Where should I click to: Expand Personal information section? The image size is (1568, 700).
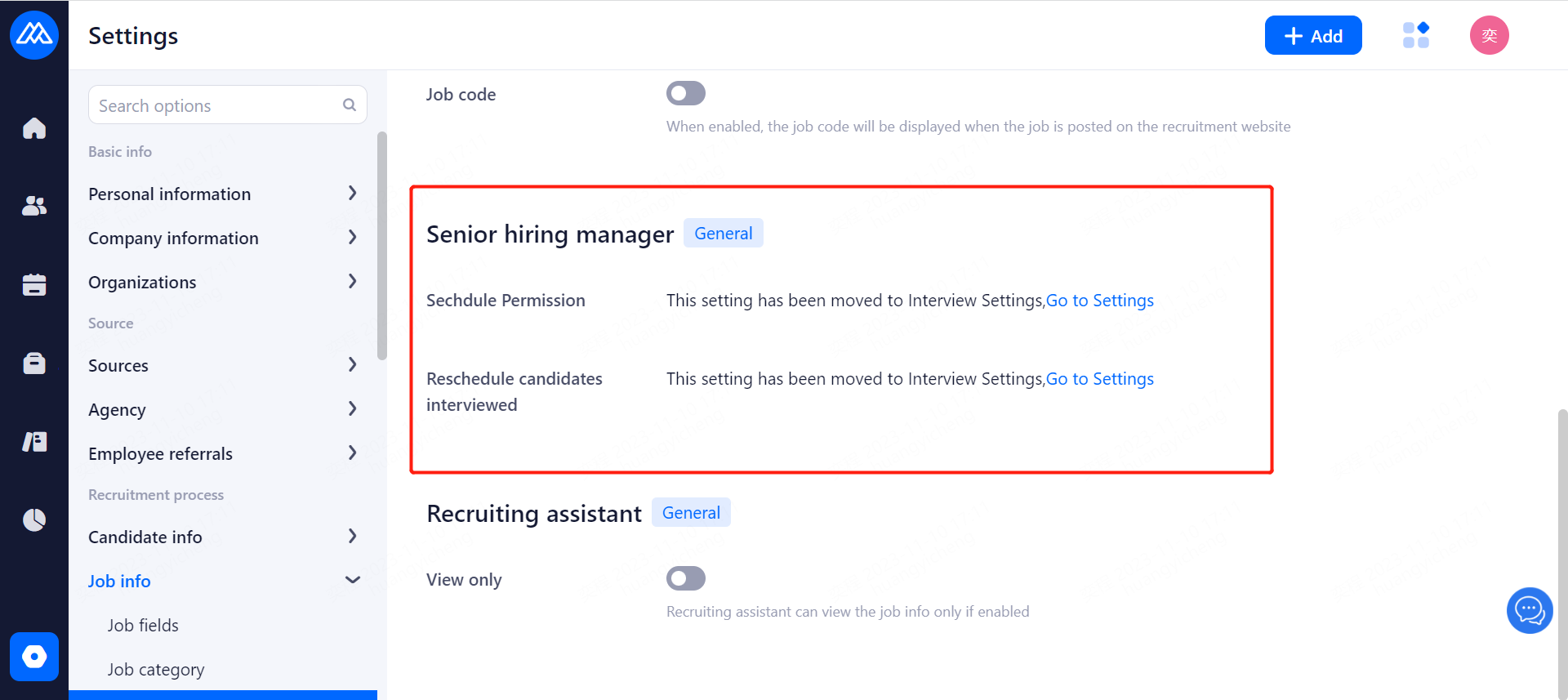click(223, 194)
